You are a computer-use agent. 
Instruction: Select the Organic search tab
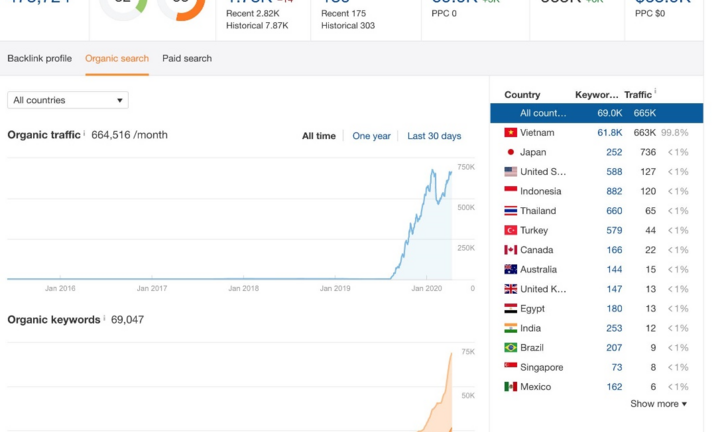coord(117,59)
